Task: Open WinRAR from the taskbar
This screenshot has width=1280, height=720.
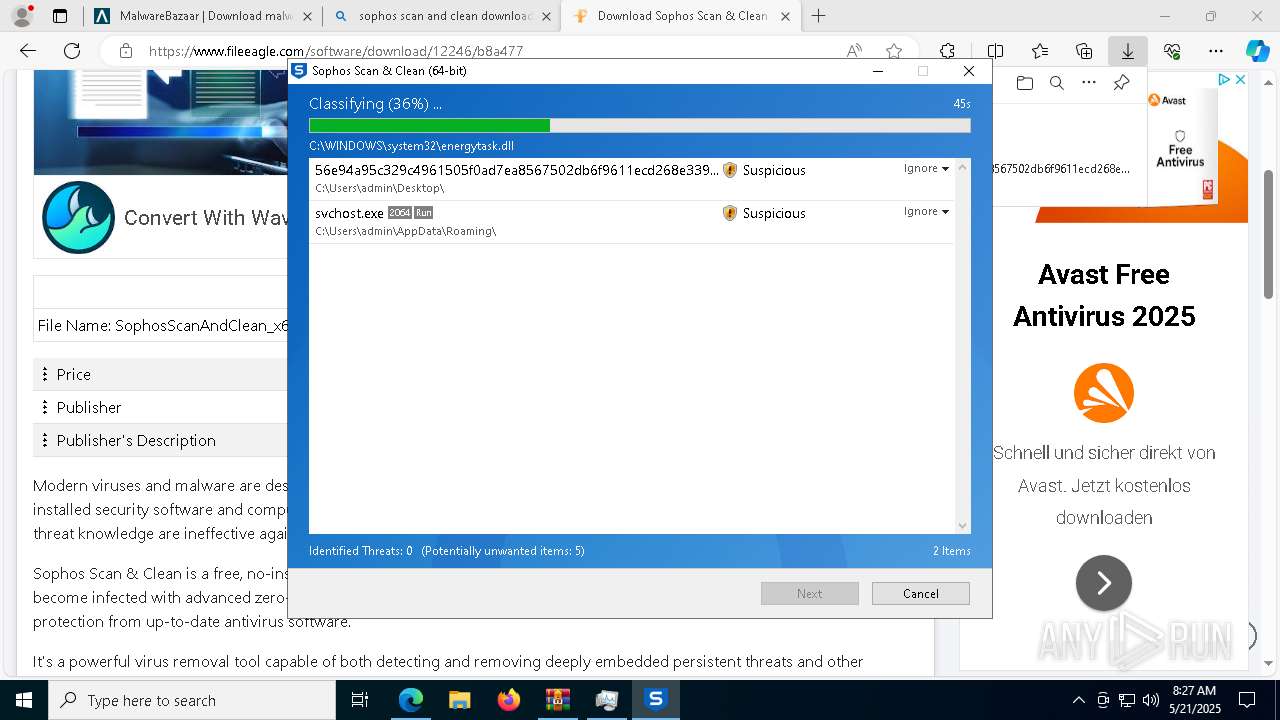Action: (x=557, y=700)
